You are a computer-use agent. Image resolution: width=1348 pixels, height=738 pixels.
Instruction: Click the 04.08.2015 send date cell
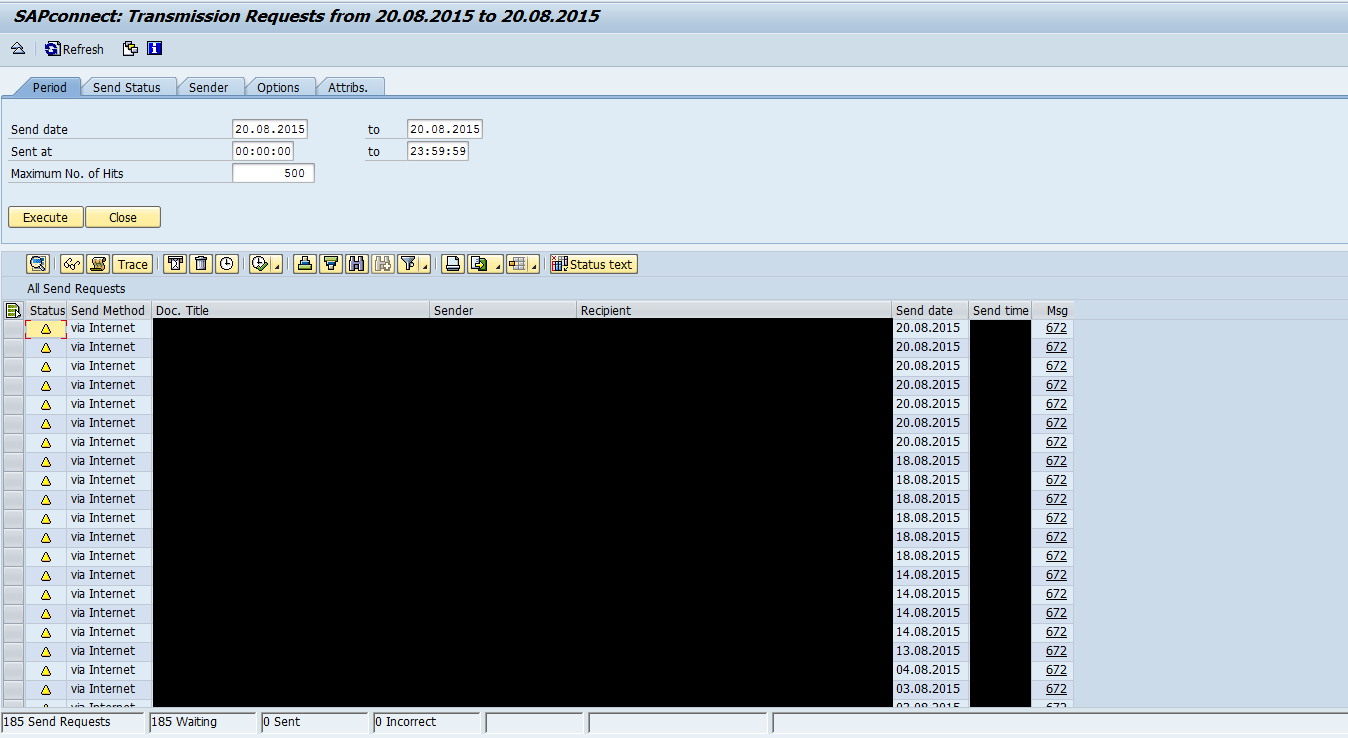[x=930, y=670]
